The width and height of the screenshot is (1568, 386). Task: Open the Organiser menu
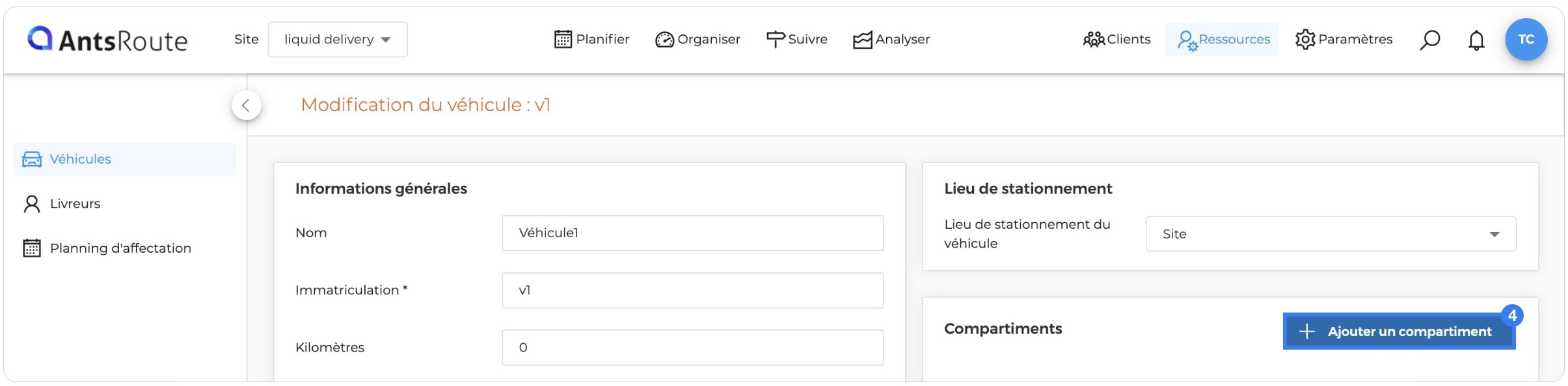coord(697,40)
